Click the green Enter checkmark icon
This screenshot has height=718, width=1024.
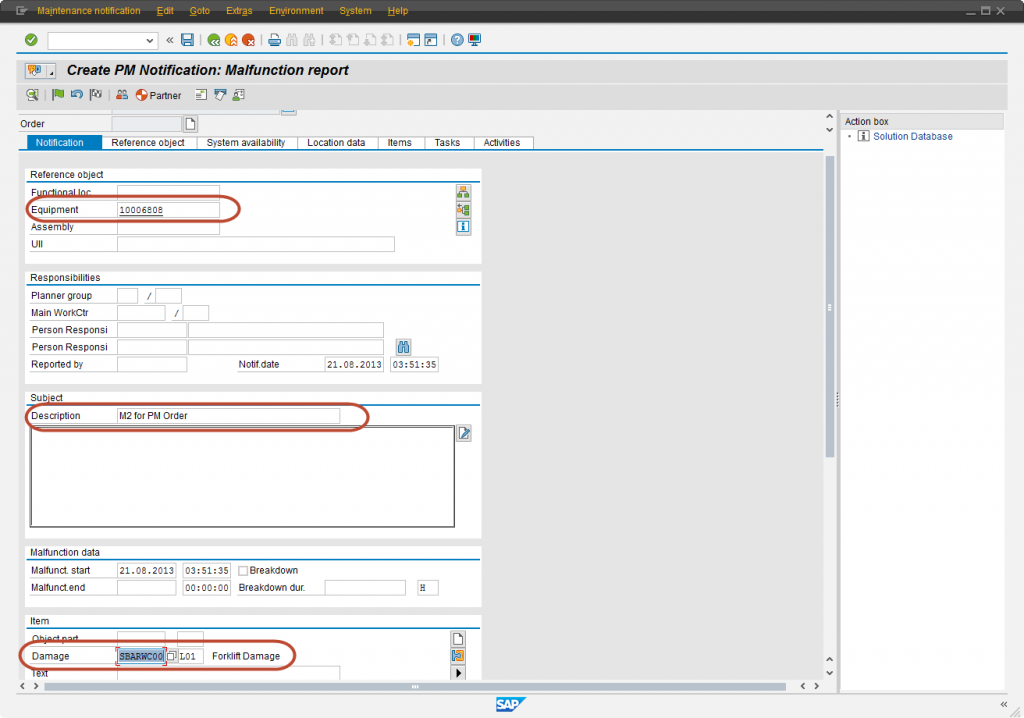[x=31, y=40]
